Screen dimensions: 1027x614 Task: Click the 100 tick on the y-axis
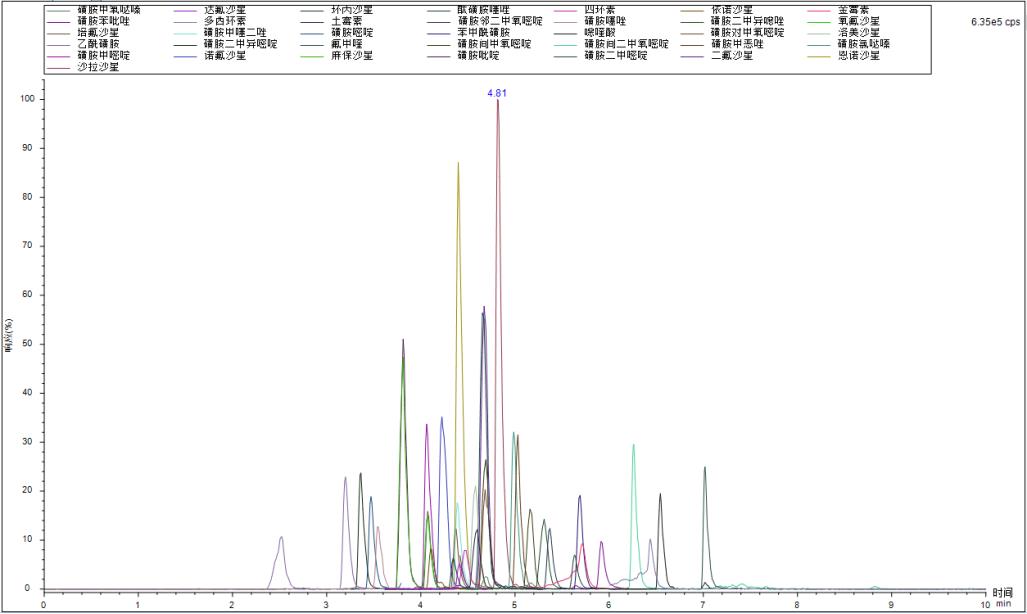[28, 100]
